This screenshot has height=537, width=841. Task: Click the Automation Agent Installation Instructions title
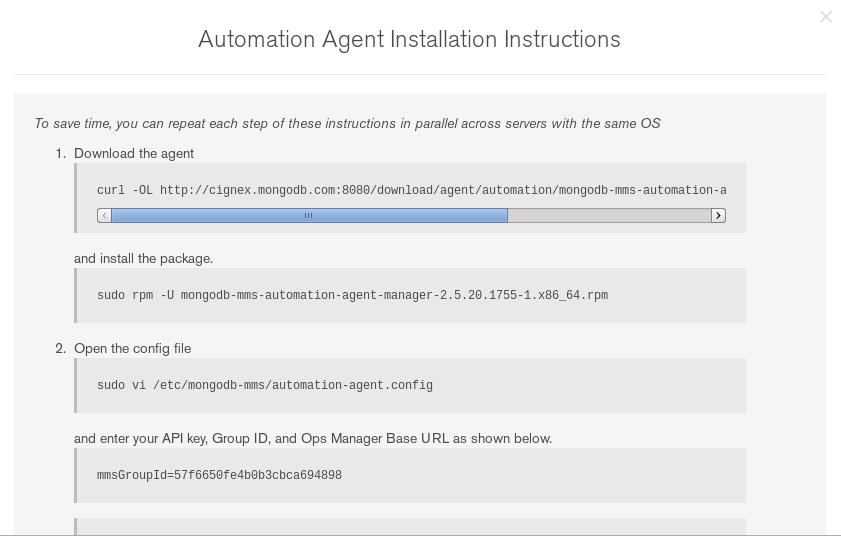[x=409, y=39]
